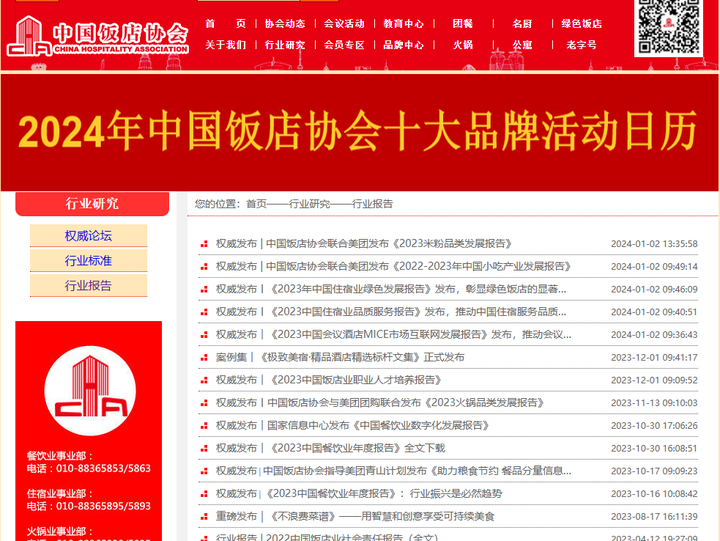Click 行业研究 in the breadcrumb
Image resolution: width=720 pixels, height=541 pixels.
click(x=309, y=204)
